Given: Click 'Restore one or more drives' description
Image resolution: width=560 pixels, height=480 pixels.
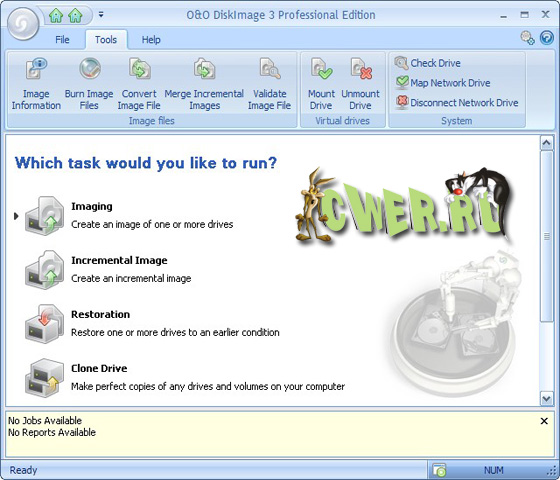Looking at the screenshot, I should click(175, 332).
